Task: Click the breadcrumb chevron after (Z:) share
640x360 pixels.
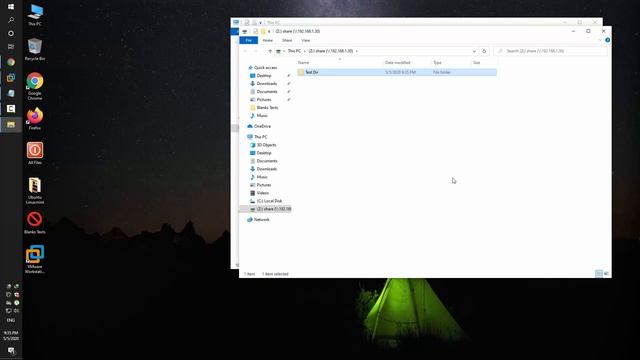Action: click(x=356, y=51)
